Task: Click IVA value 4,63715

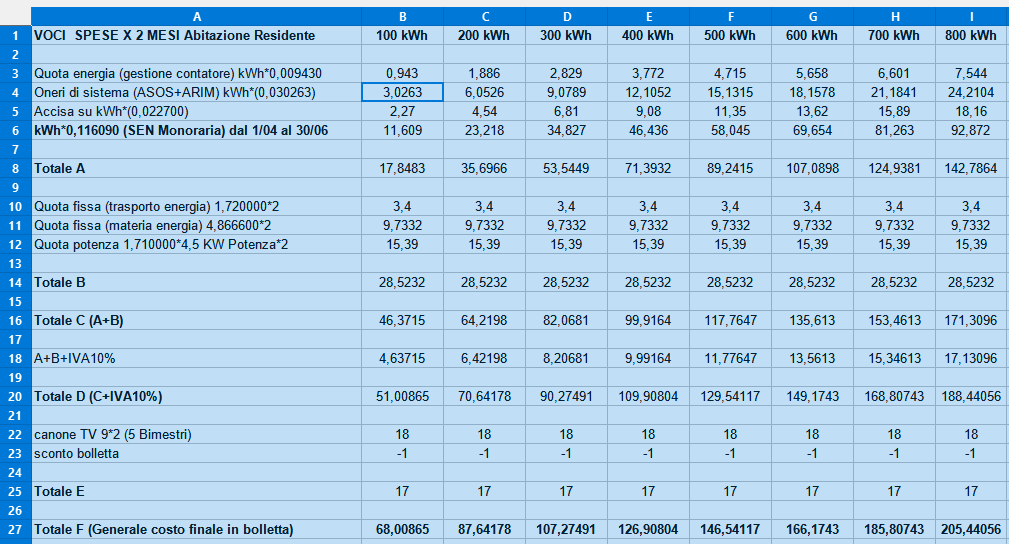Action: 402,359
